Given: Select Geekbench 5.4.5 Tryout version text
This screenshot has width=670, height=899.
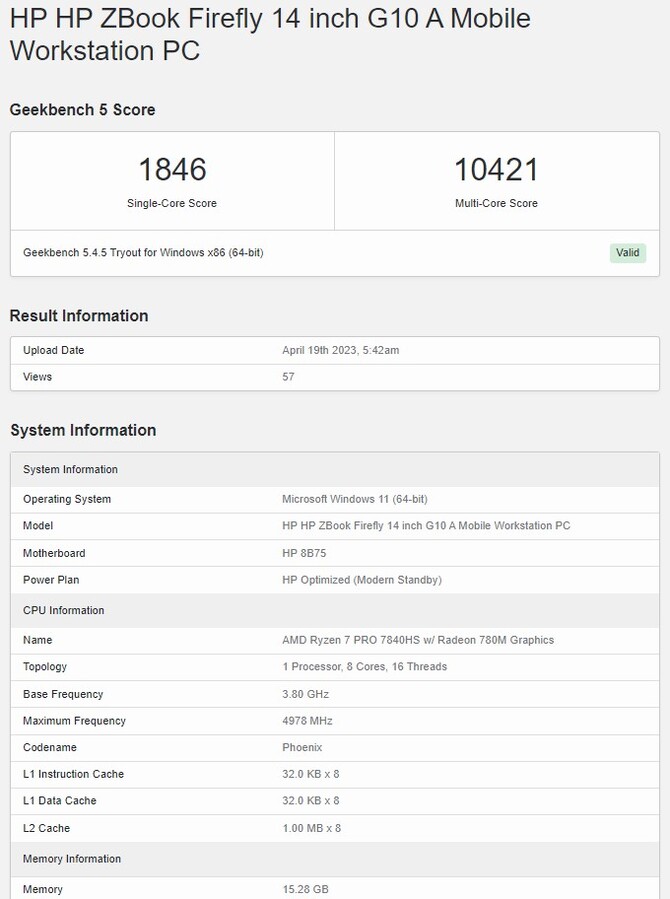Looking at the screenshot, I should click(143, 252).
